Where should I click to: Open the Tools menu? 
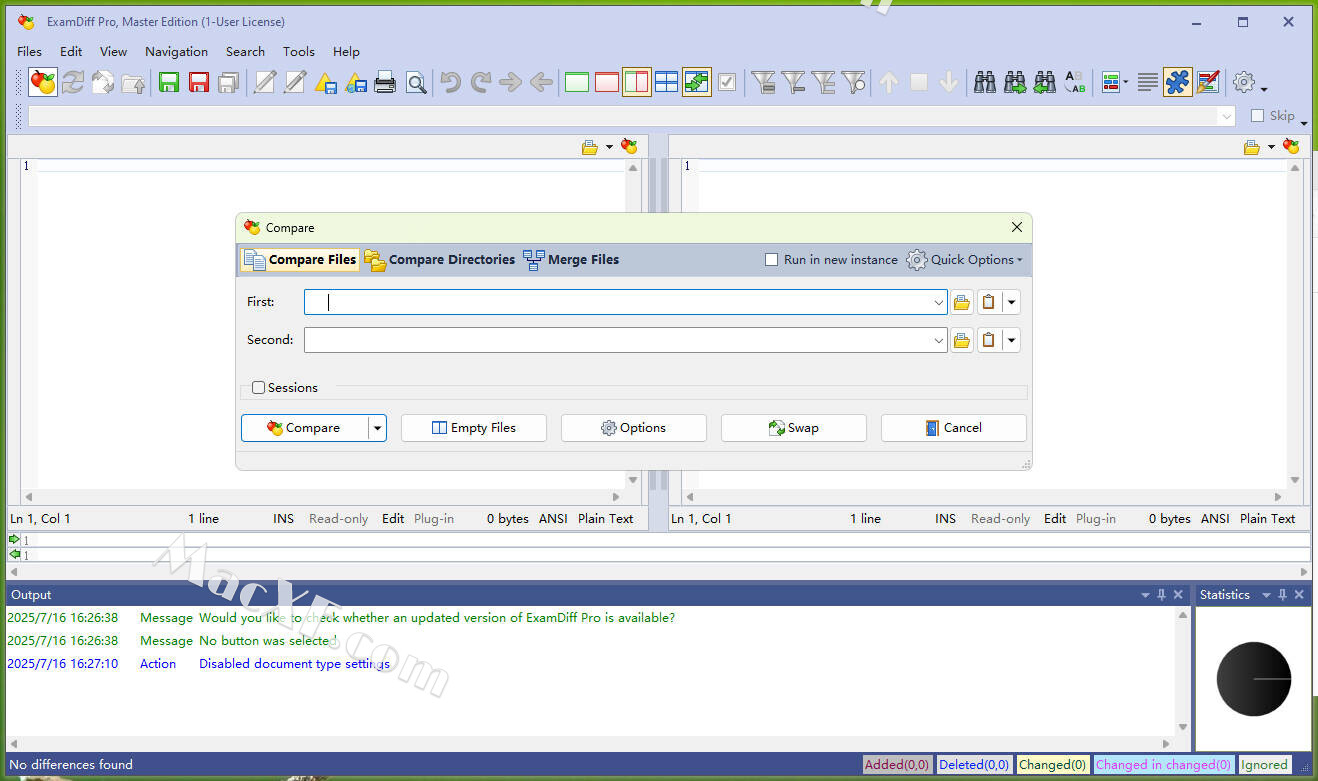(299, 52)
